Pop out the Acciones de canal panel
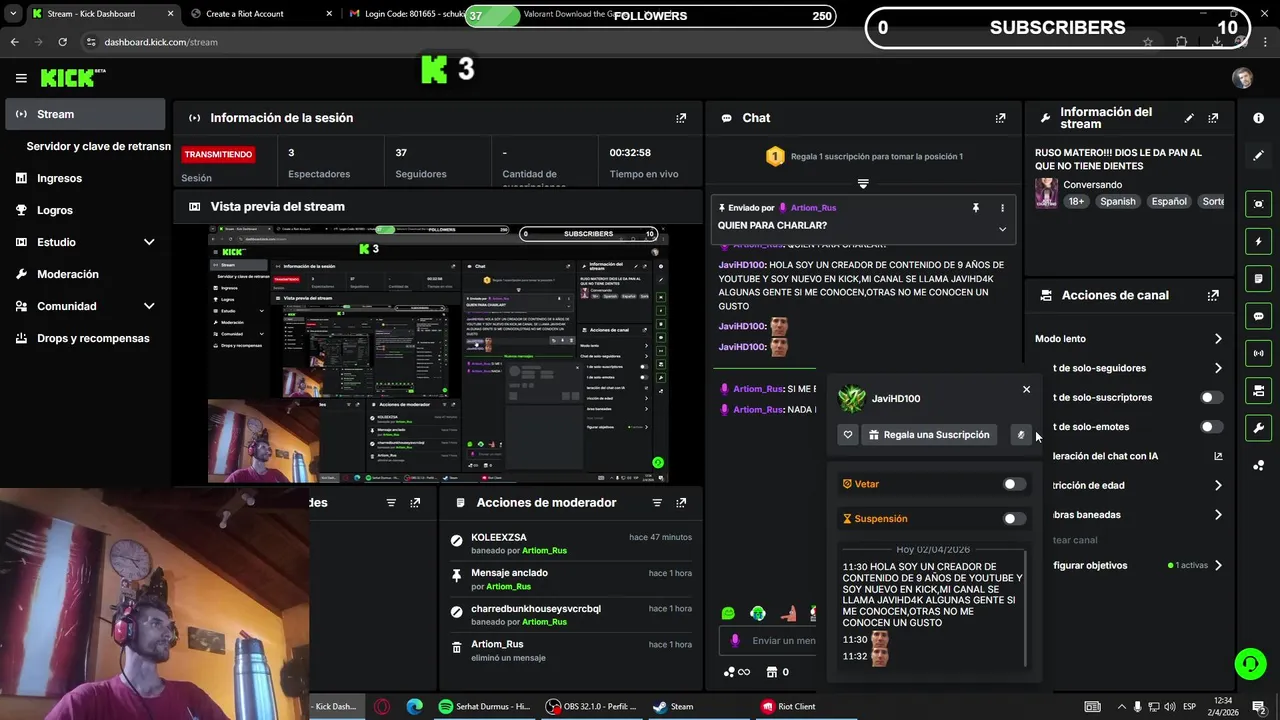The width and height of the screenshot is (1280, 720). (x=1213, y=295)
